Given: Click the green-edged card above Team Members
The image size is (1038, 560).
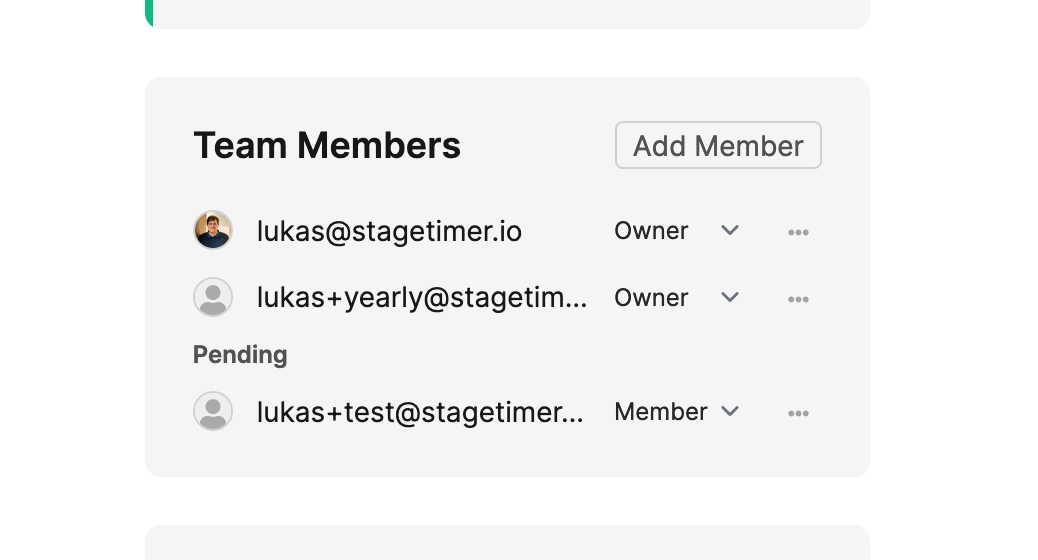Looking at the screenshot, I should click(x=507, y=12).
